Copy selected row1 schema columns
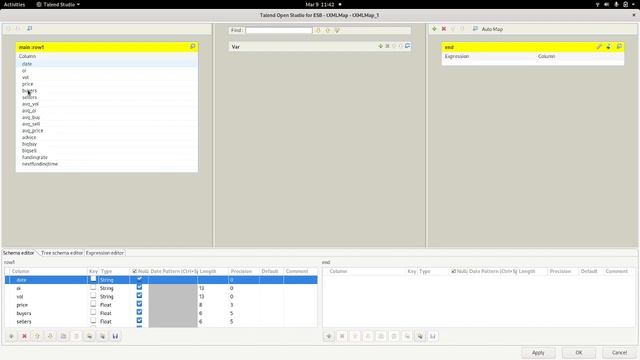Viewport: 640px width, 360px height. click(64, 336)
